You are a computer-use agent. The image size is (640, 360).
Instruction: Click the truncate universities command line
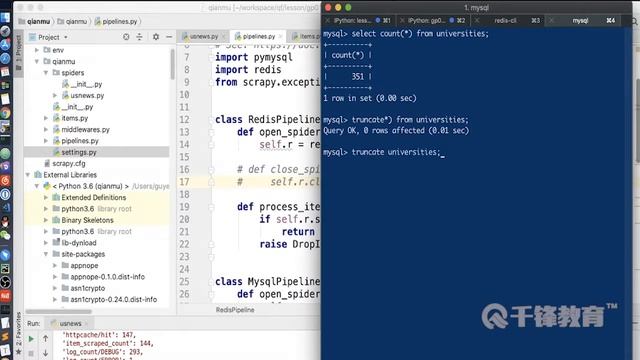[384, 152]
